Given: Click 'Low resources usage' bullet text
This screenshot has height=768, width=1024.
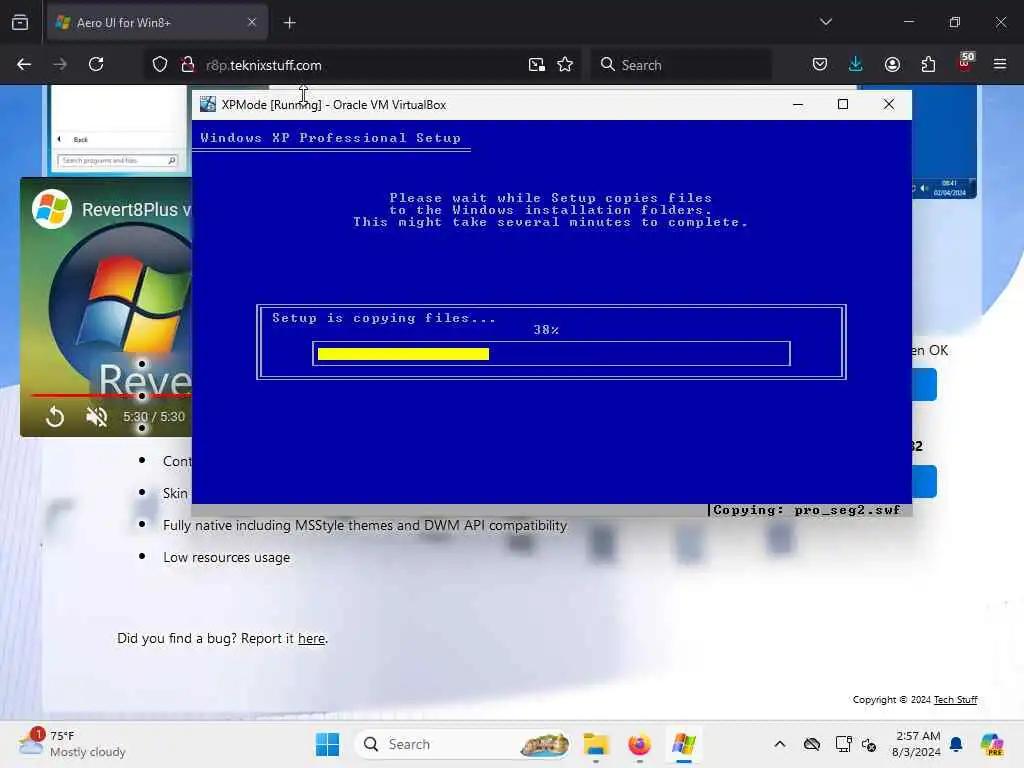Looking at the screenshot, I should pos(227,557).
